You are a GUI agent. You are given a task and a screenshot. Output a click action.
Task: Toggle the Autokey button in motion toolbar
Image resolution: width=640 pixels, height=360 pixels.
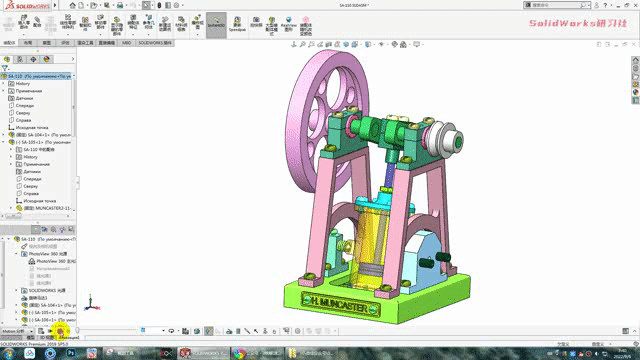209,331
